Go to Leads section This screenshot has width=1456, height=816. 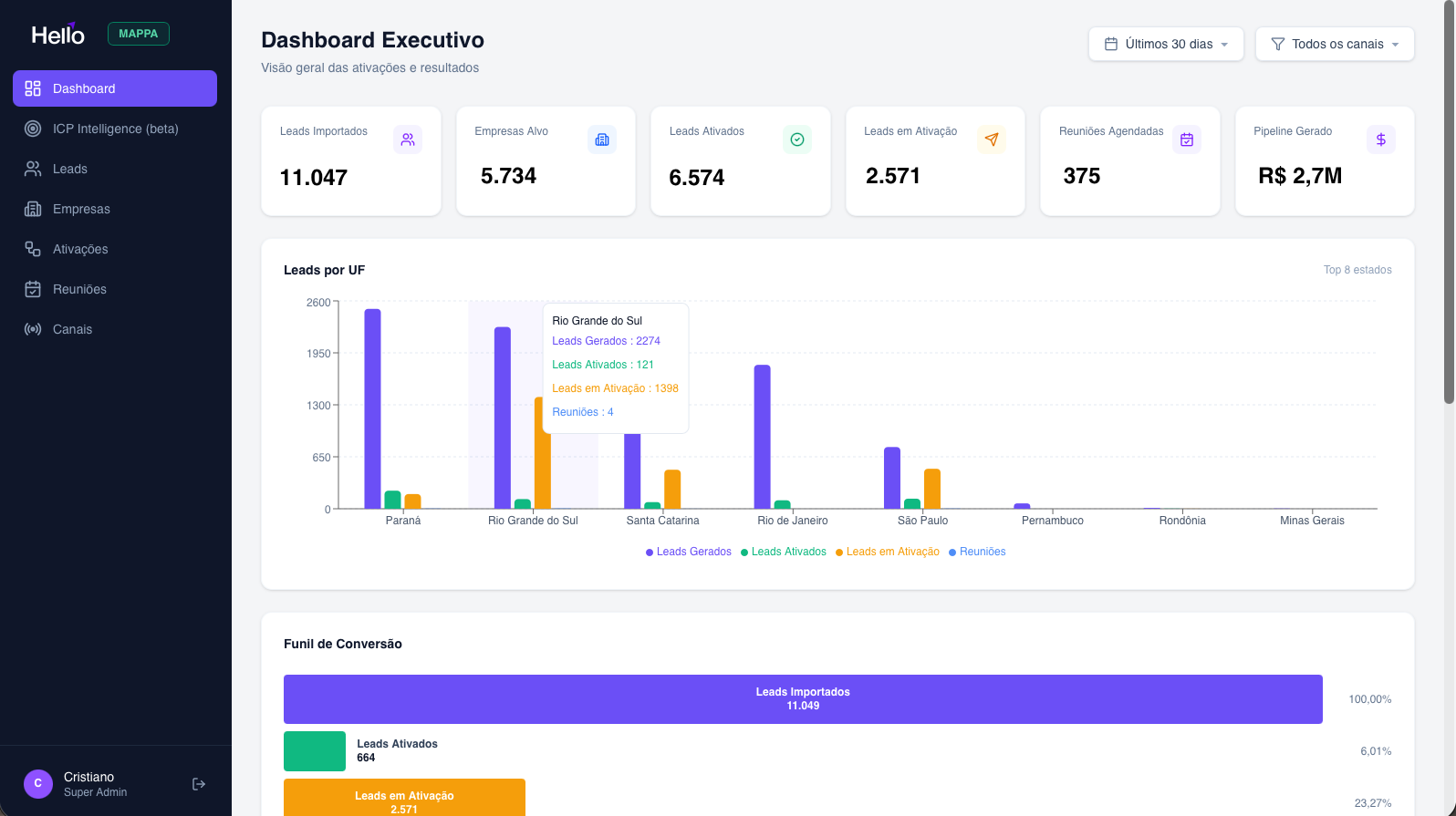tap(115, 169)
